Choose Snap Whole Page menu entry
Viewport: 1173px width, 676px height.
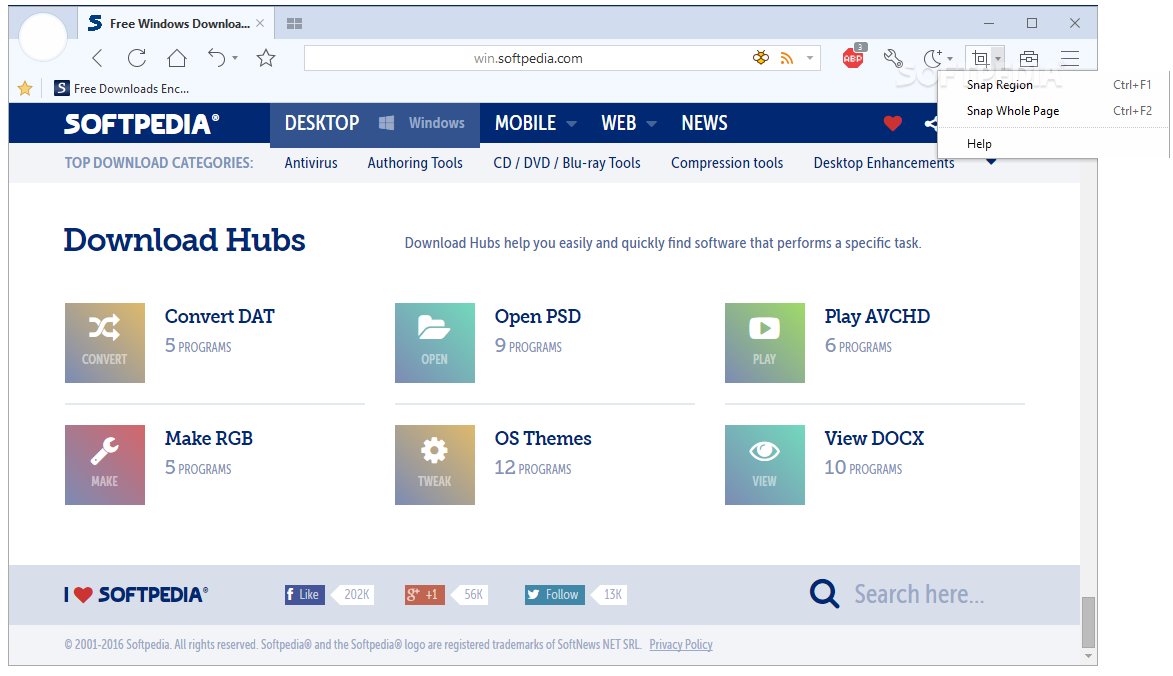[1012, 111]
